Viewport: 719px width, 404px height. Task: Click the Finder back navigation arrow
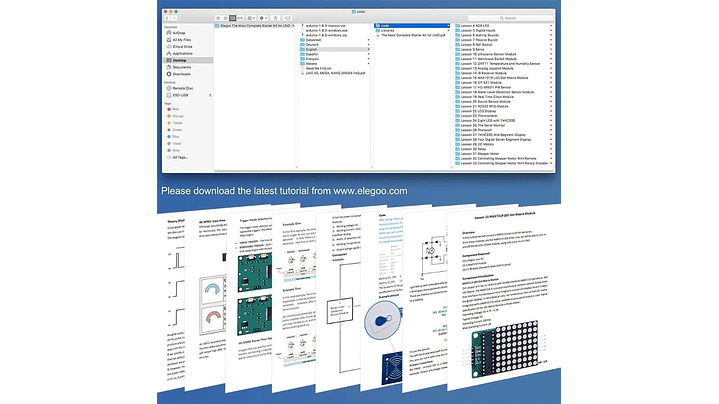167,18
